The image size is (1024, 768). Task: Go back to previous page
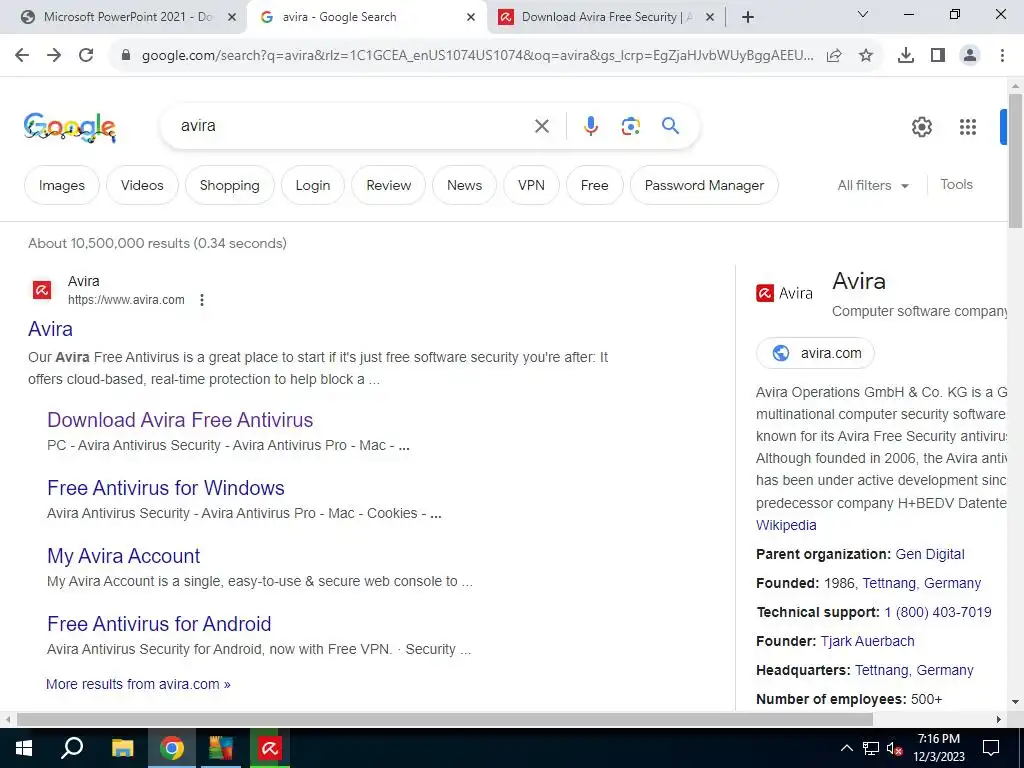[22, 56]
